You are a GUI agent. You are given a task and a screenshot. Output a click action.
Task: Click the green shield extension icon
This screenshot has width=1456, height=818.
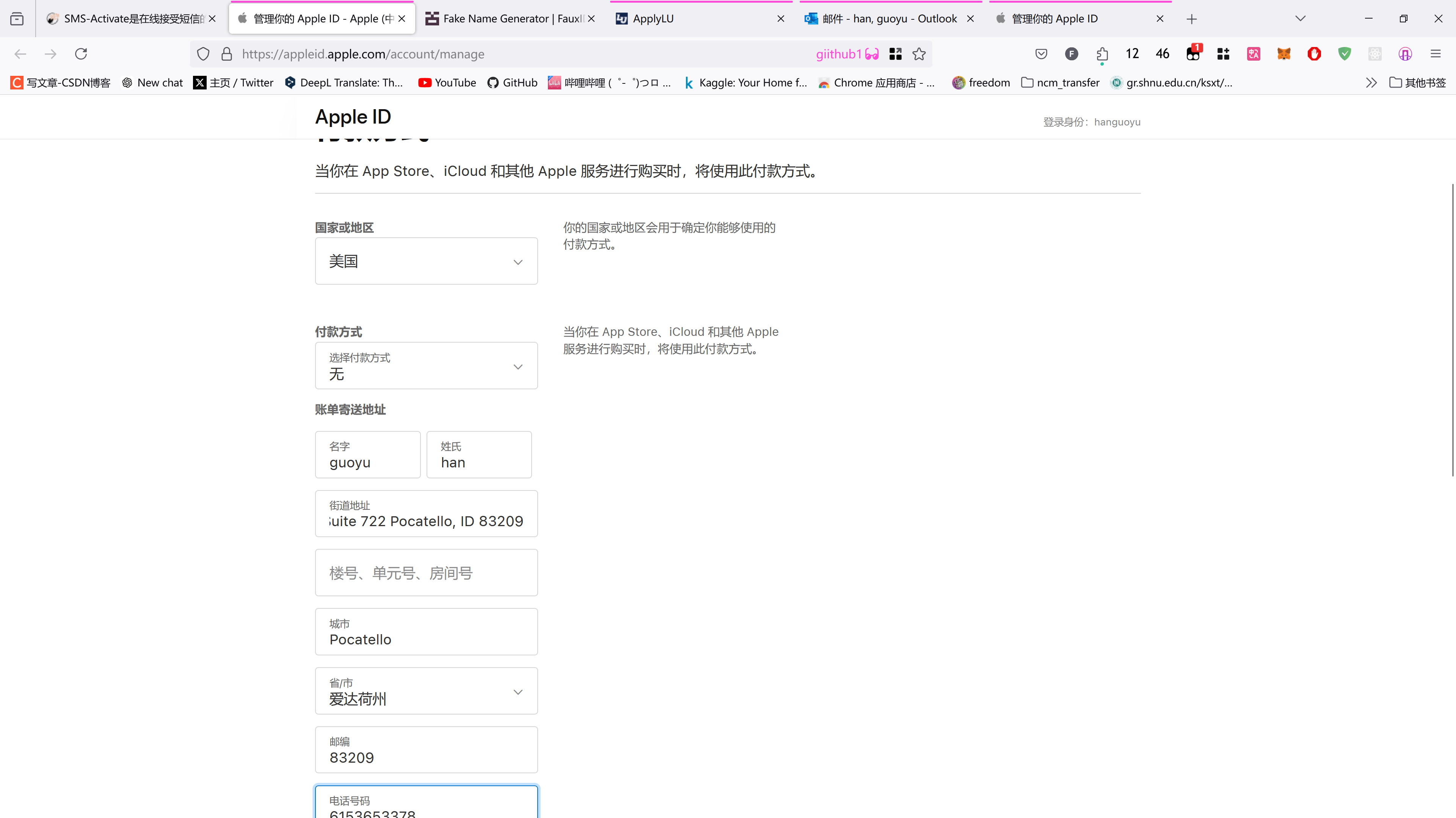(1345, 54)
